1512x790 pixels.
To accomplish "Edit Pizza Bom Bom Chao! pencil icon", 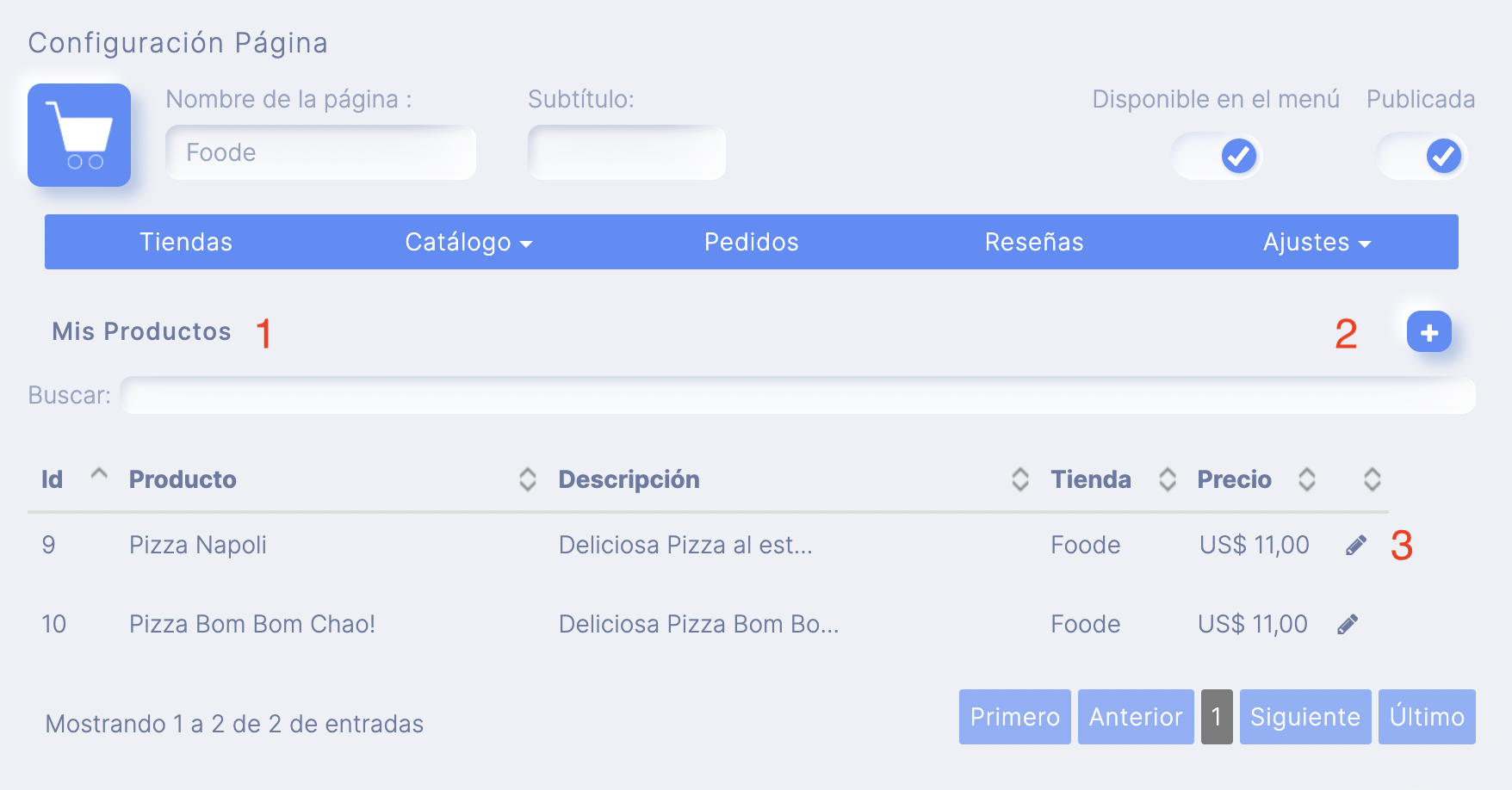I will [1348, 624].
